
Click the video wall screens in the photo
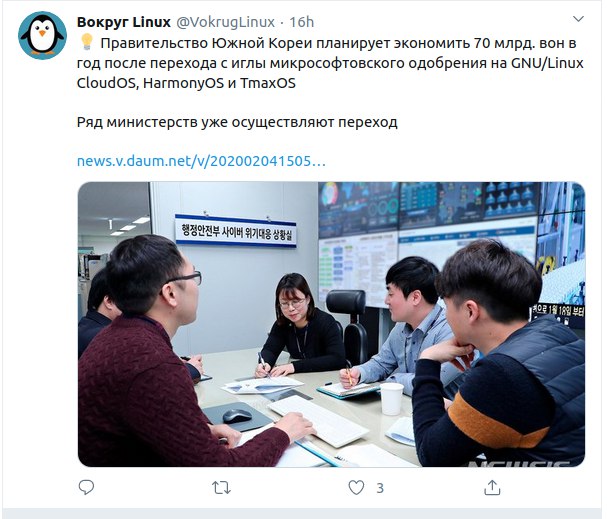451,242
